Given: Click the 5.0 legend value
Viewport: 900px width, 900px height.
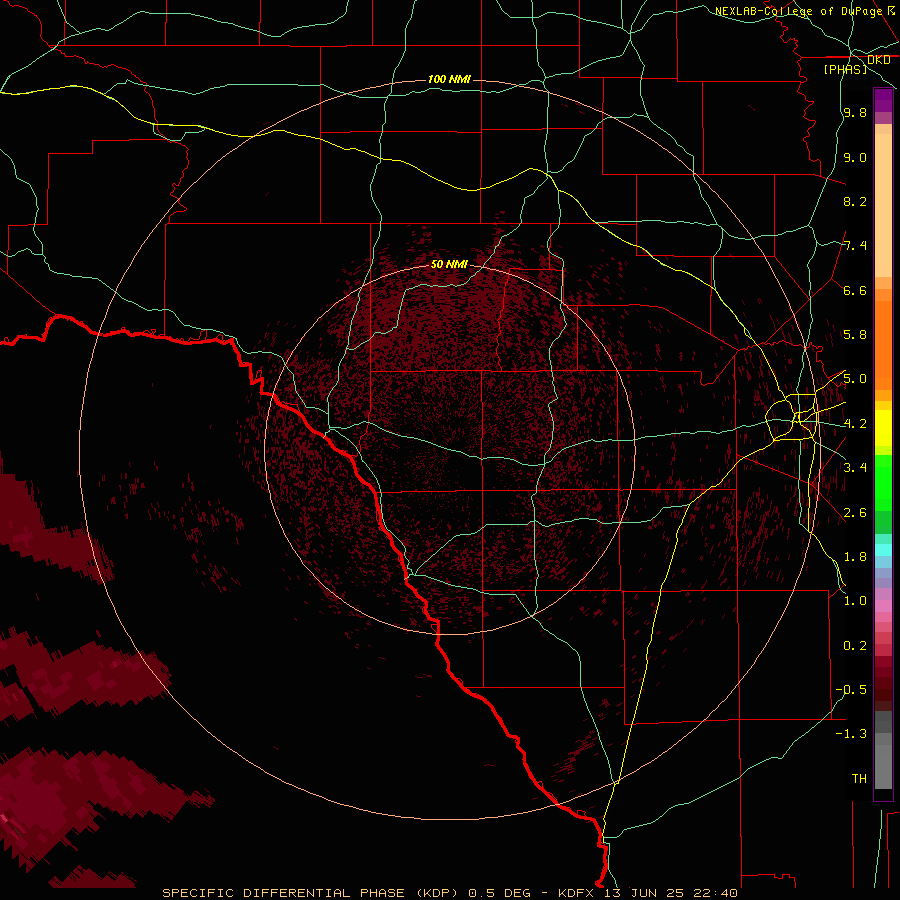Looking at the screenshot, I should click(x=855, y=379).
